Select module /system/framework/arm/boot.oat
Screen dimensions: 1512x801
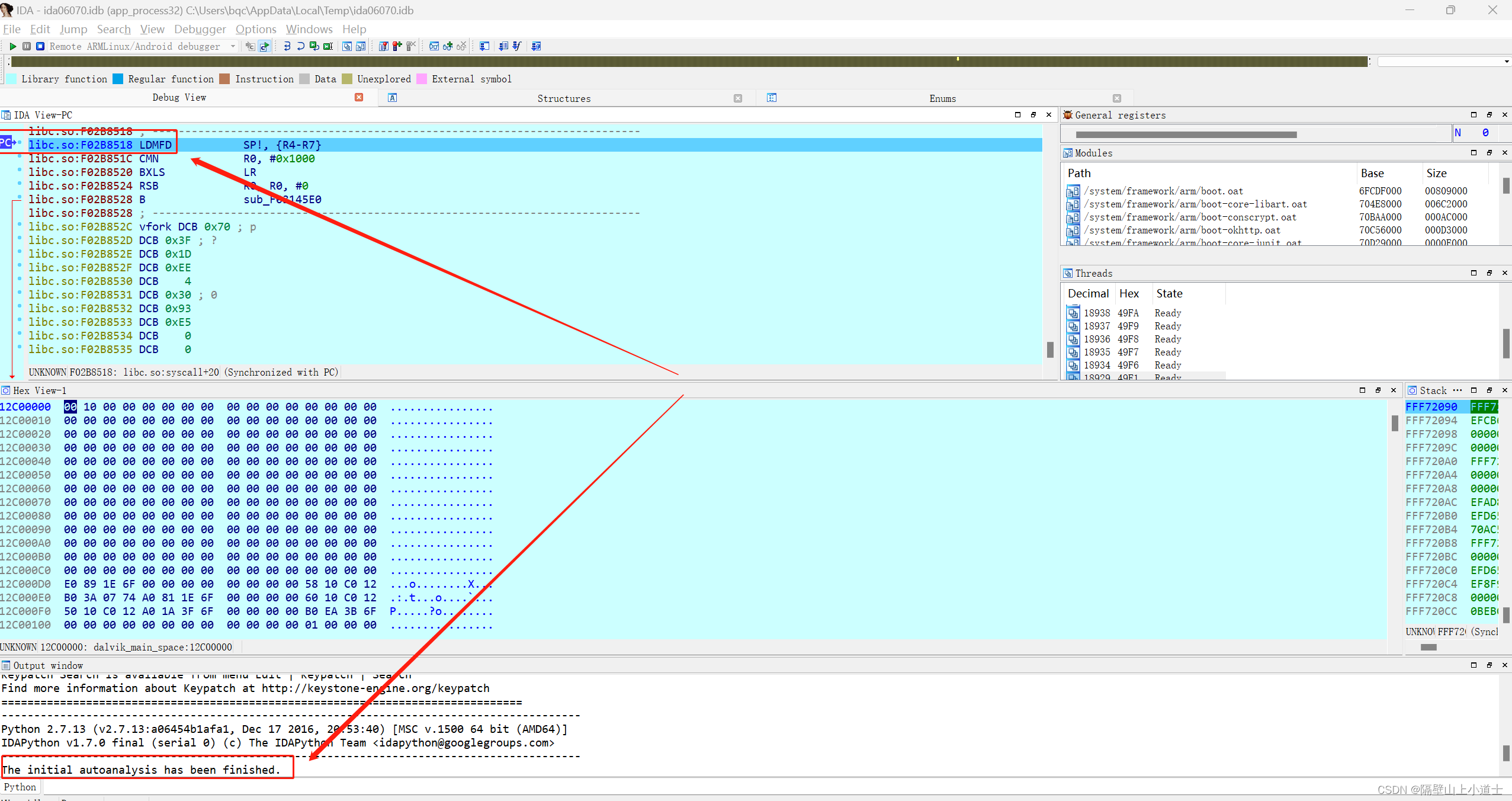point(1164,191)
